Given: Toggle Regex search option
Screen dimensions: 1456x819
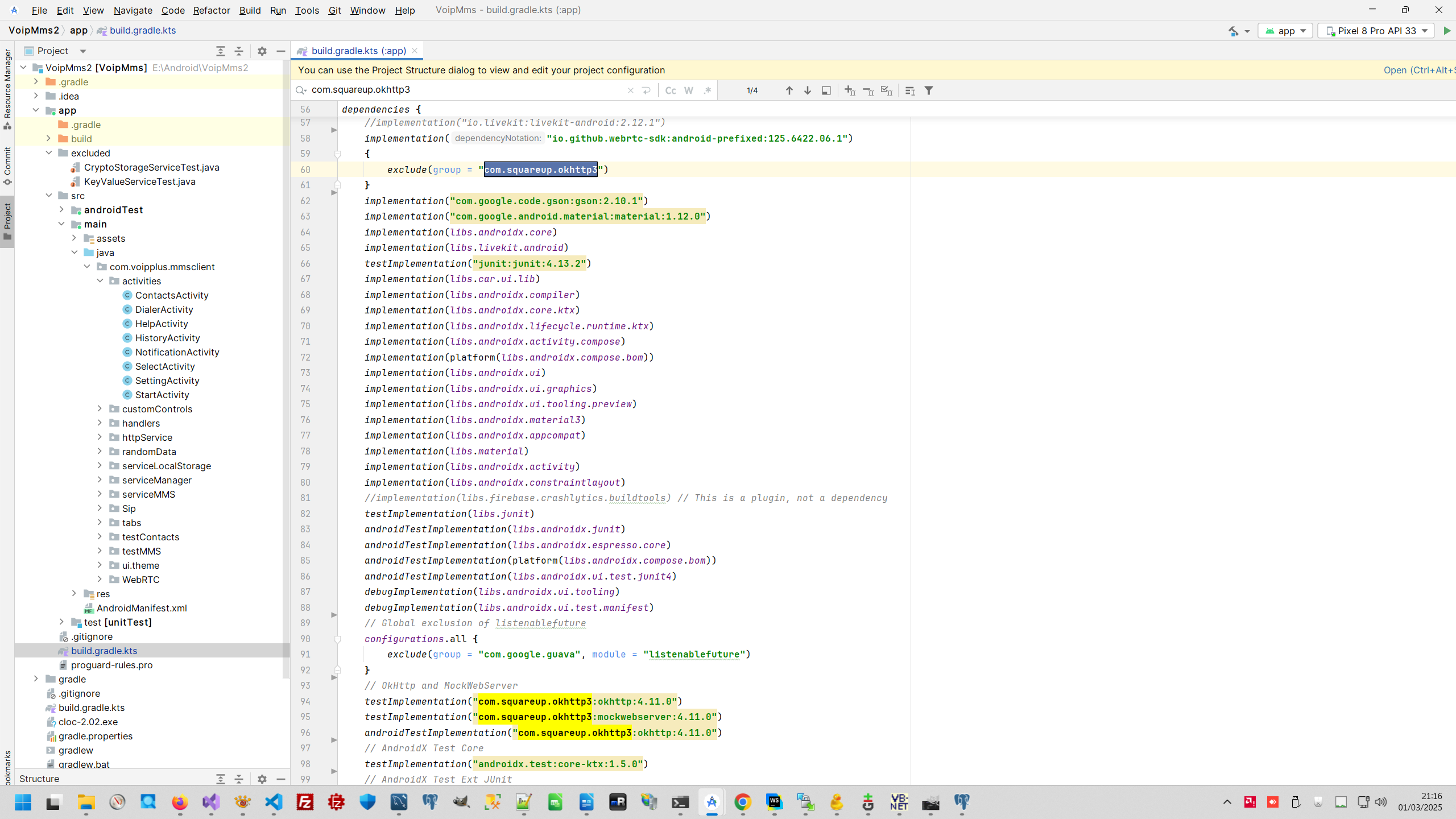Looking at the screenshot, I should [707, 90].
